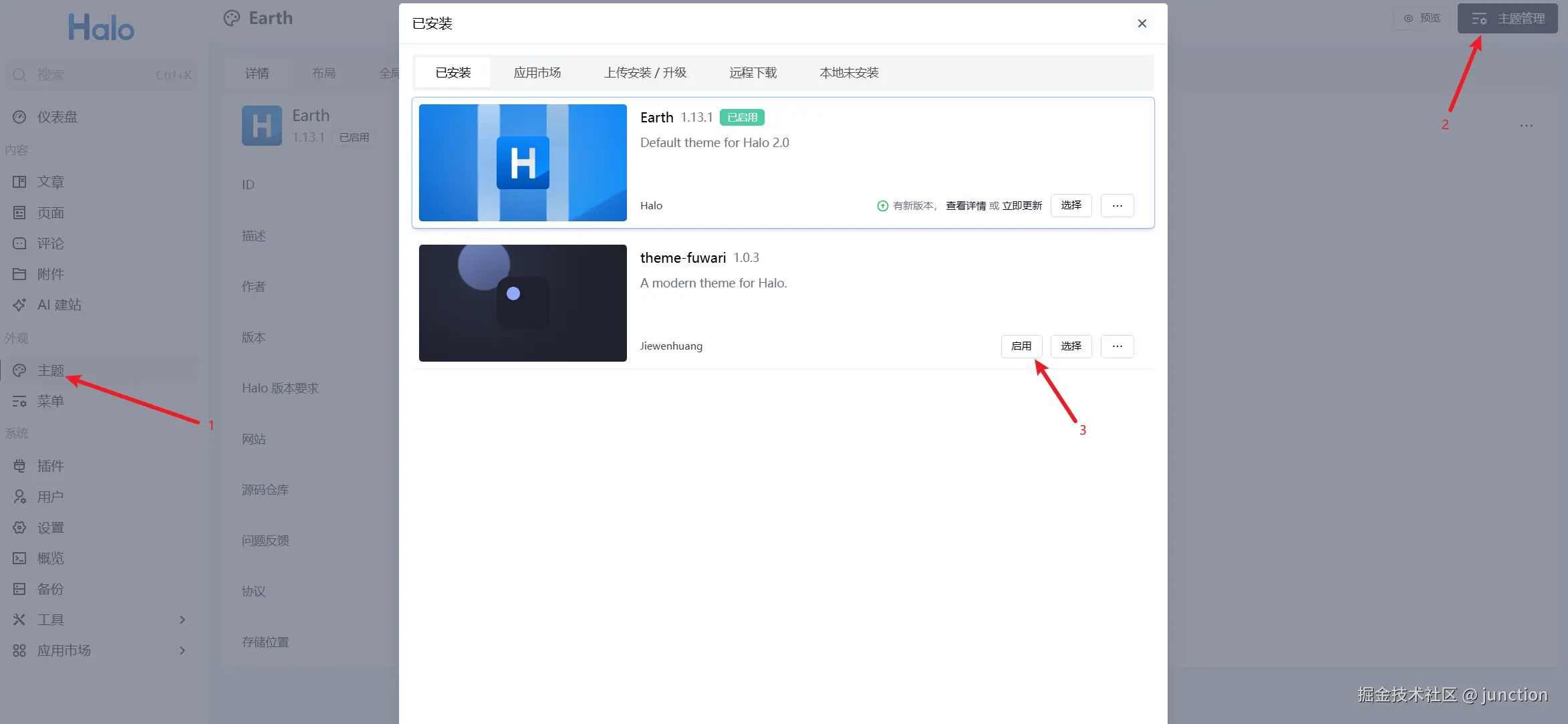1568x724 pixels.
Task: Open 用户 via its person icon
Action: (19, 497)
